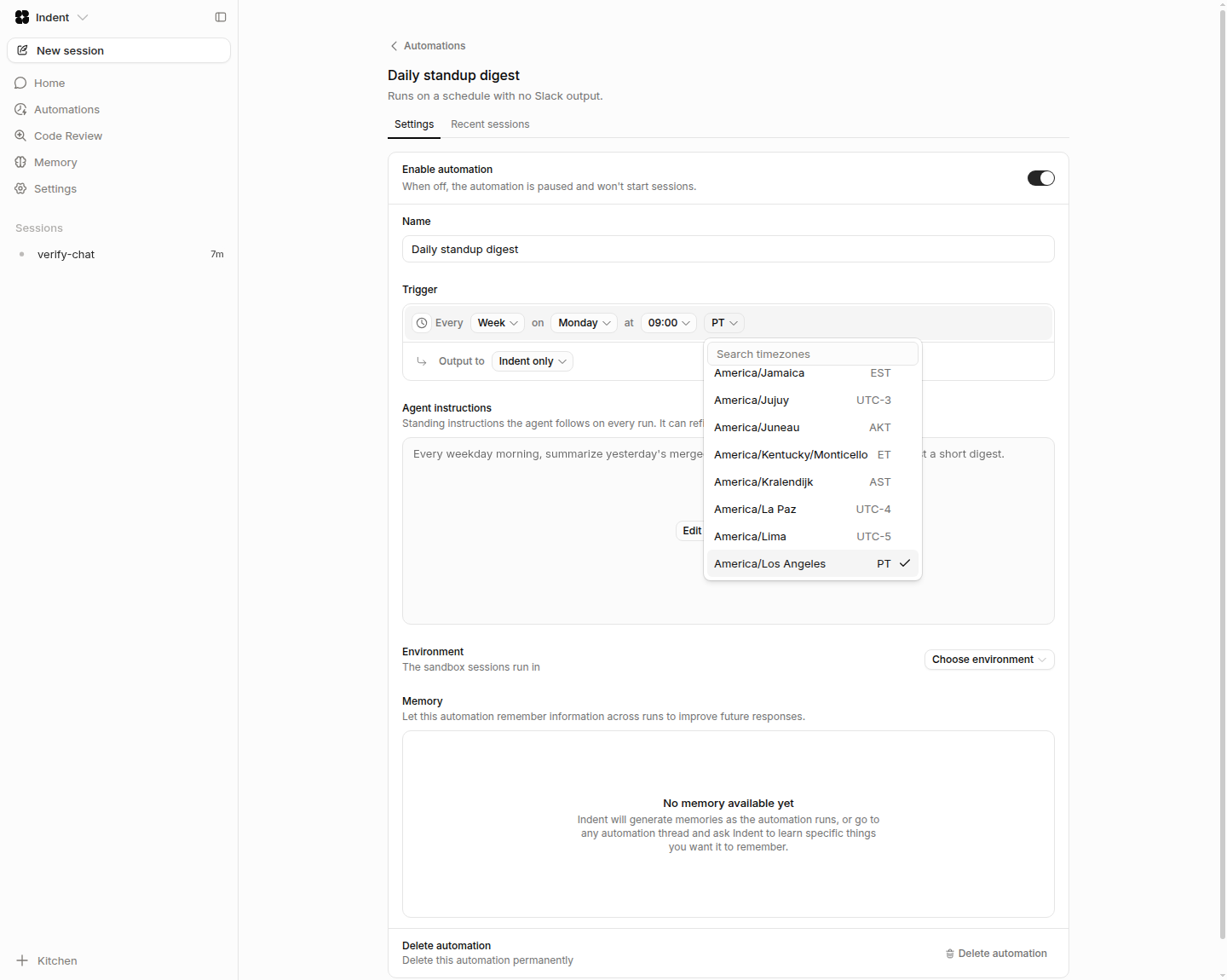Click the Settings gear icon

(20, 188)
